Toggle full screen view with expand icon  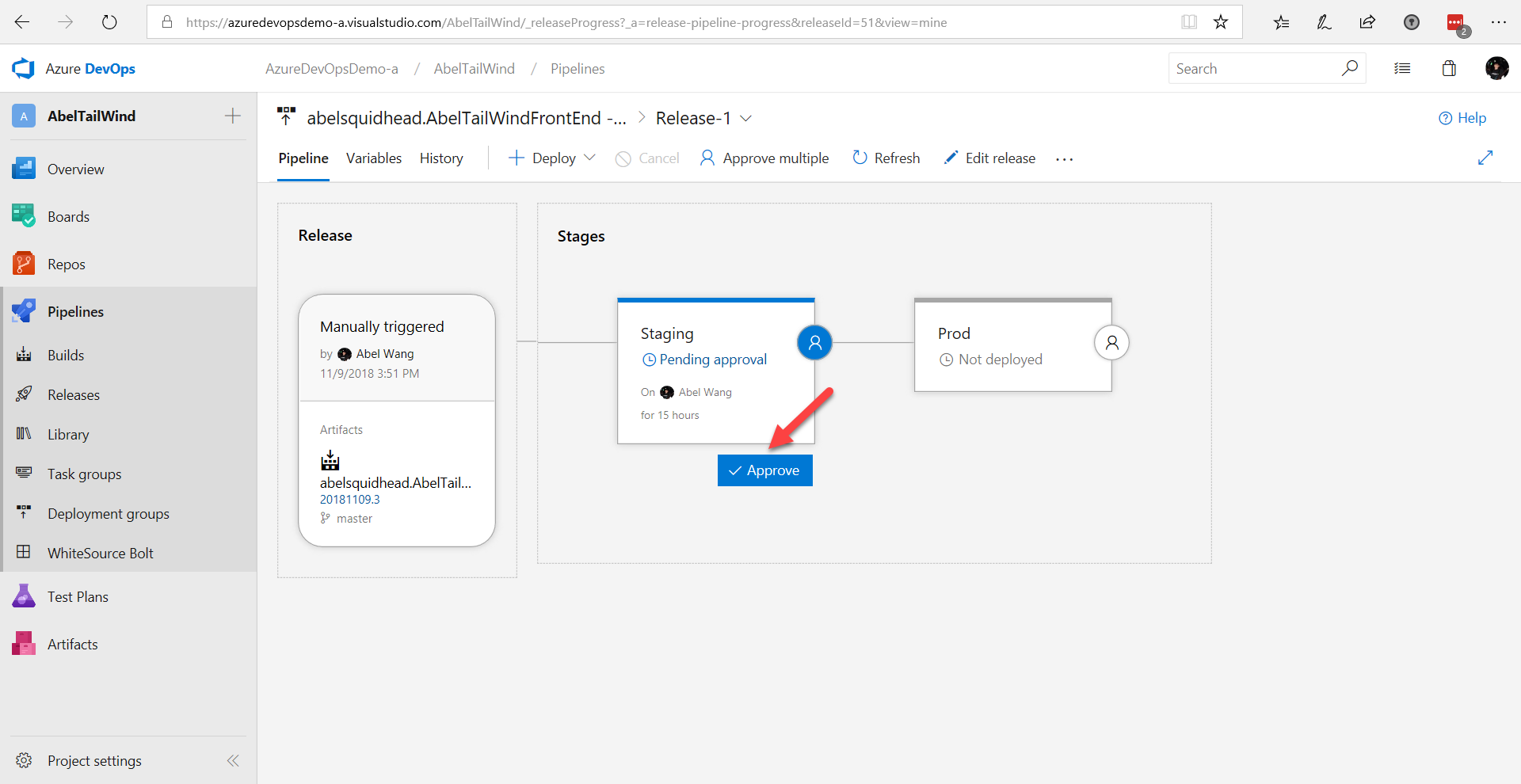pos(1485,158)
